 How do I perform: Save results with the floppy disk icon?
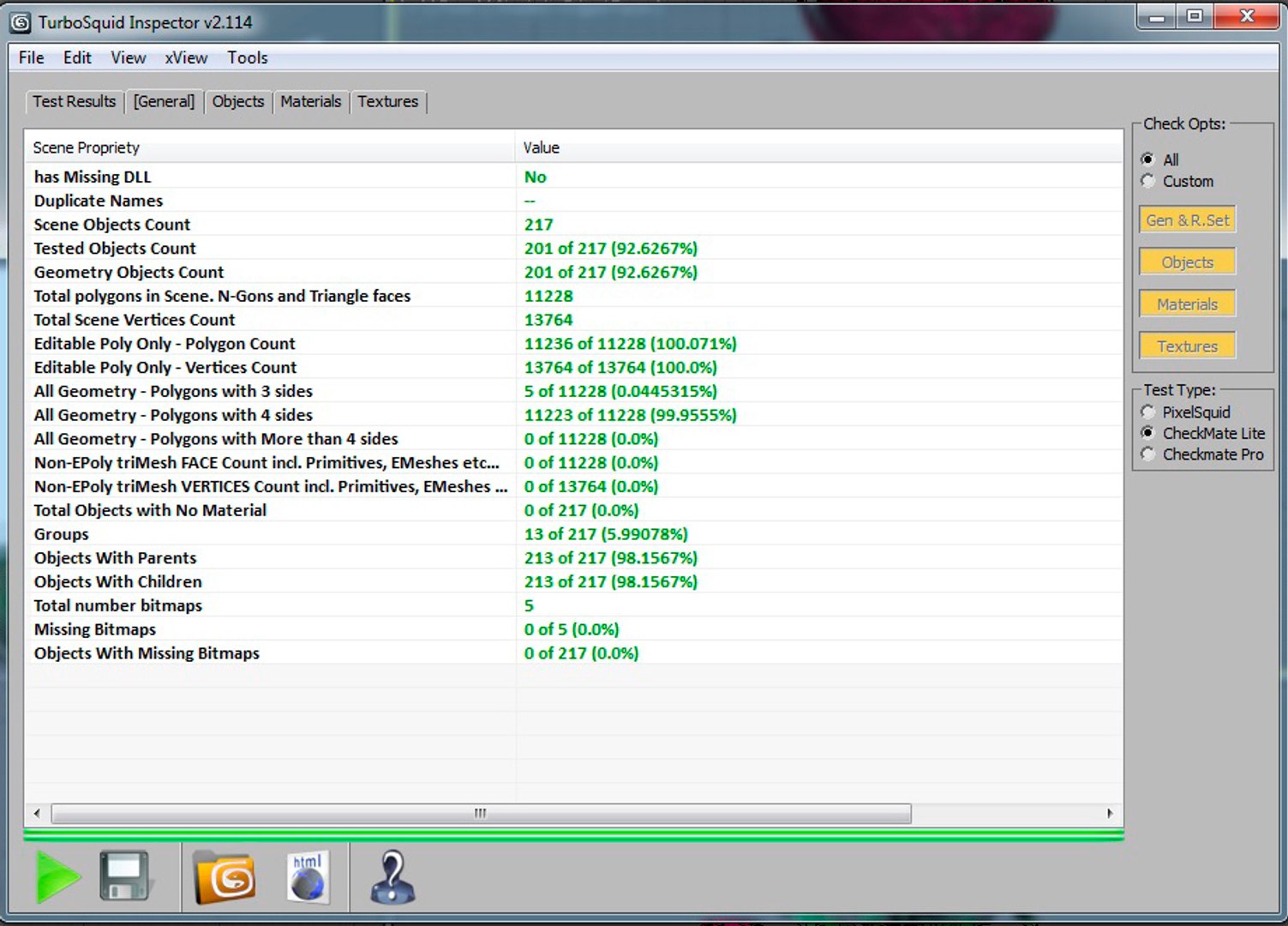tap(126, 876)
